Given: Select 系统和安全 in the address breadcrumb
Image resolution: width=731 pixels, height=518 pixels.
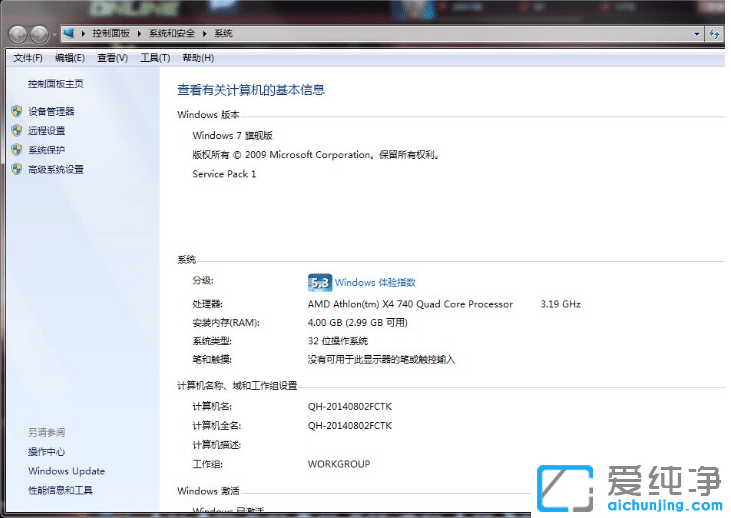Looking at the screenshot, I should point(172,33).
